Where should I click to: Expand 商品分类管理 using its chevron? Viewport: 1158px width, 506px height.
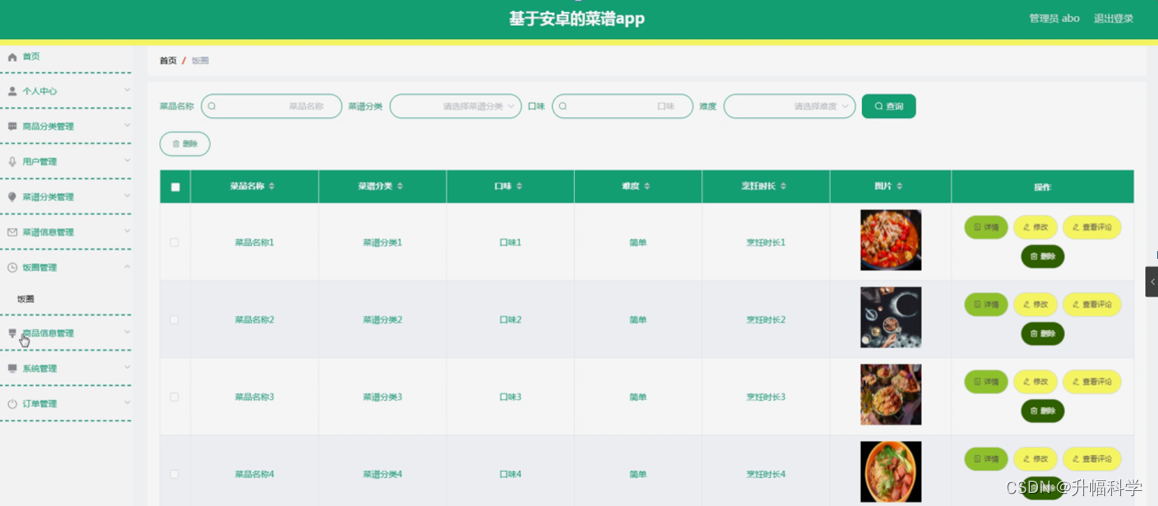click(127, 126)
